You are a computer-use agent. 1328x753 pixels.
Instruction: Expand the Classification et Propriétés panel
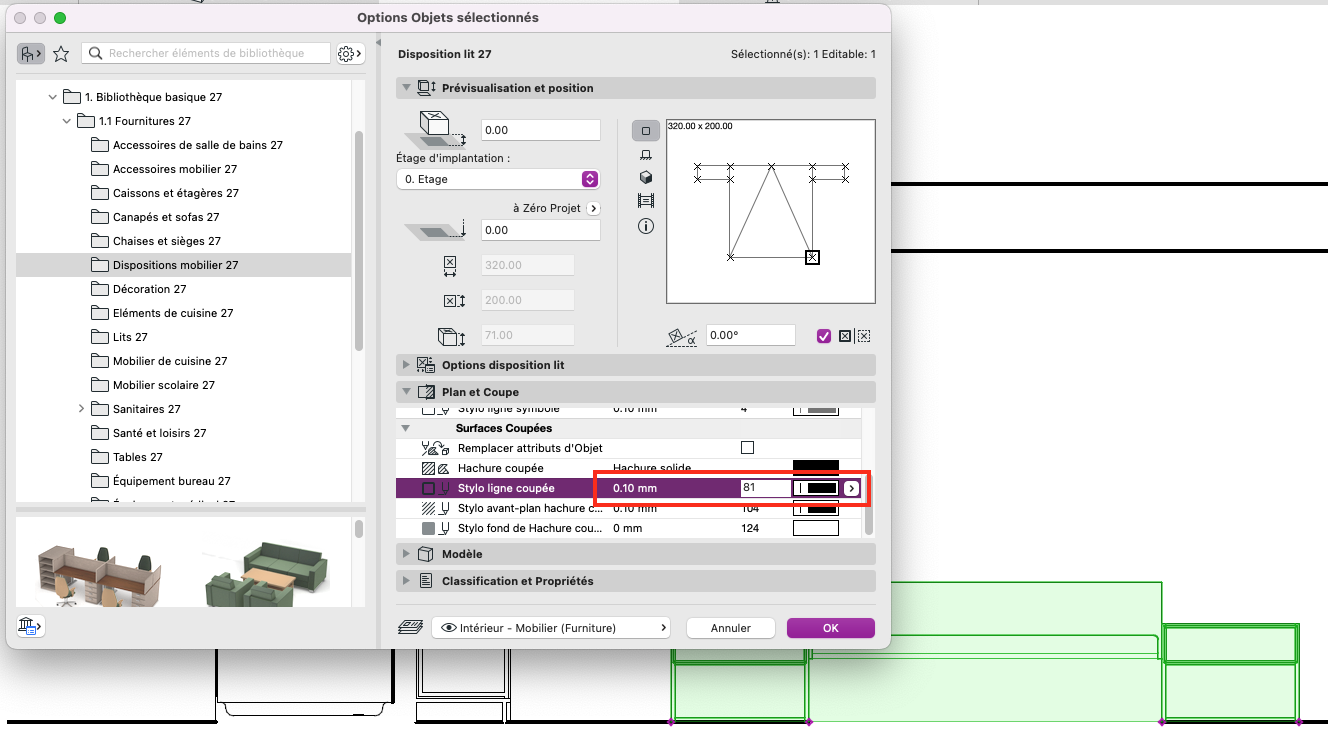point(406,581)
